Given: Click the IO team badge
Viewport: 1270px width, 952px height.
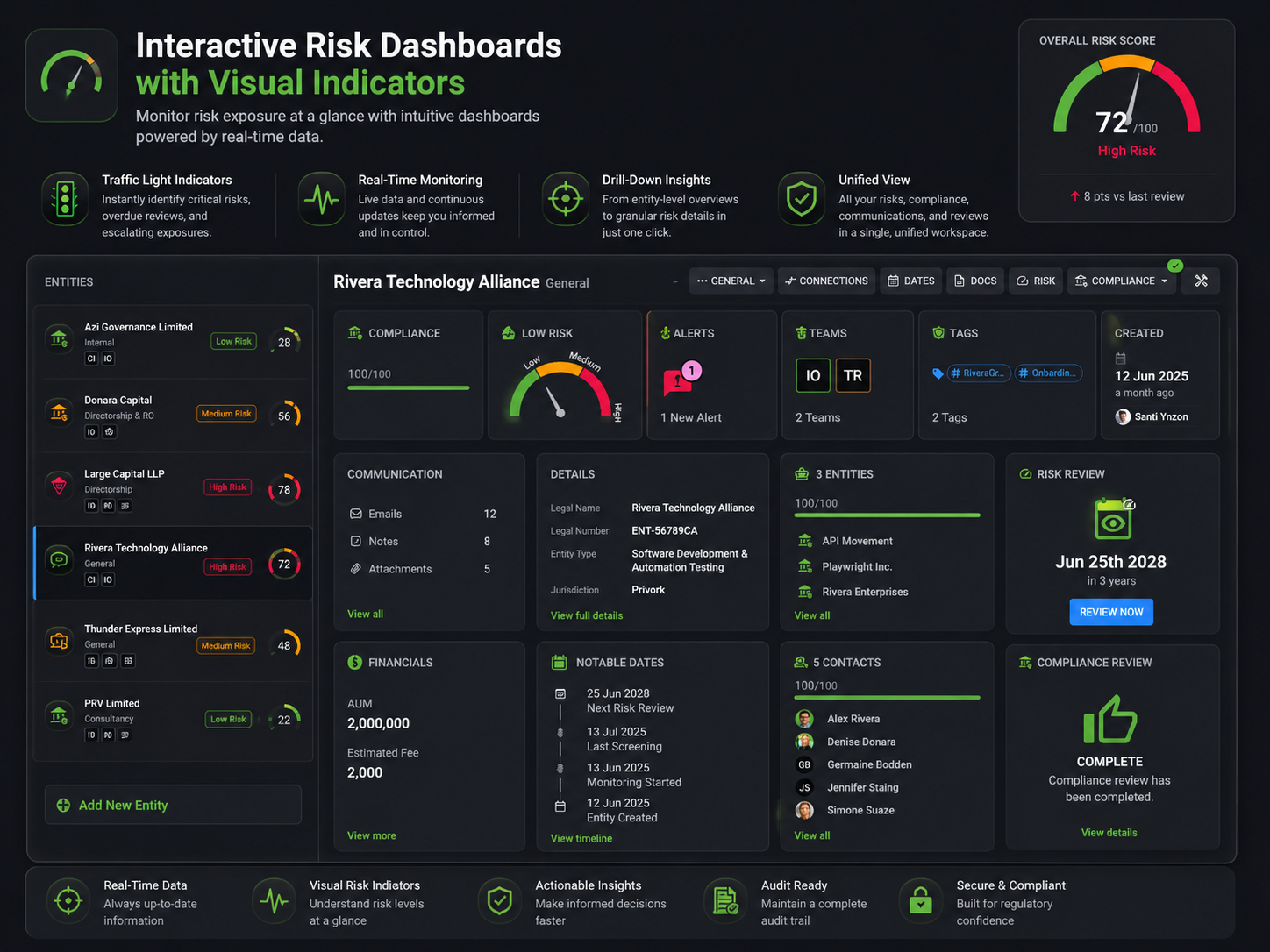Looking at the screenshot, I should 813,375.
